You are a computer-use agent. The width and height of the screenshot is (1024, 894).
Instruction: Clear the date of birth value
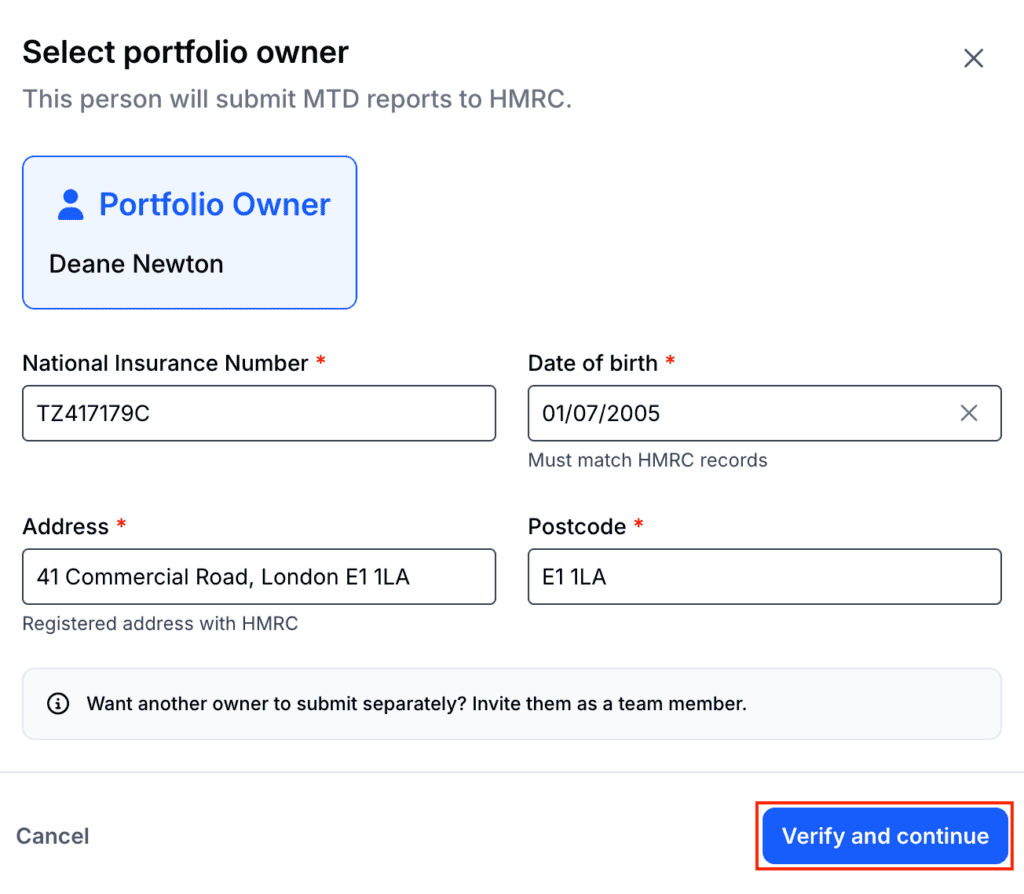968,413
